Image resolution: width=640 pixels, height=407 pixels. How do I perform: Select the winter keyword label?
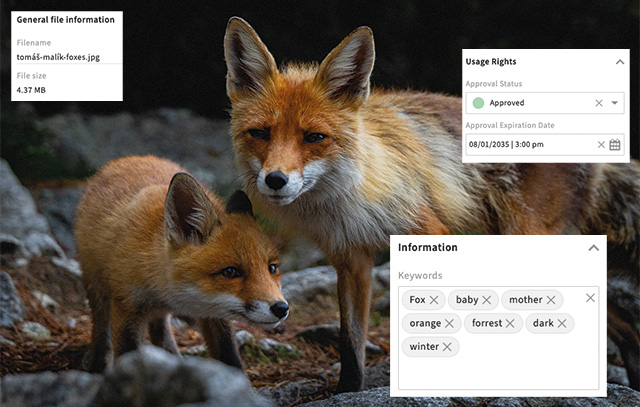click(x=424, y=346)
